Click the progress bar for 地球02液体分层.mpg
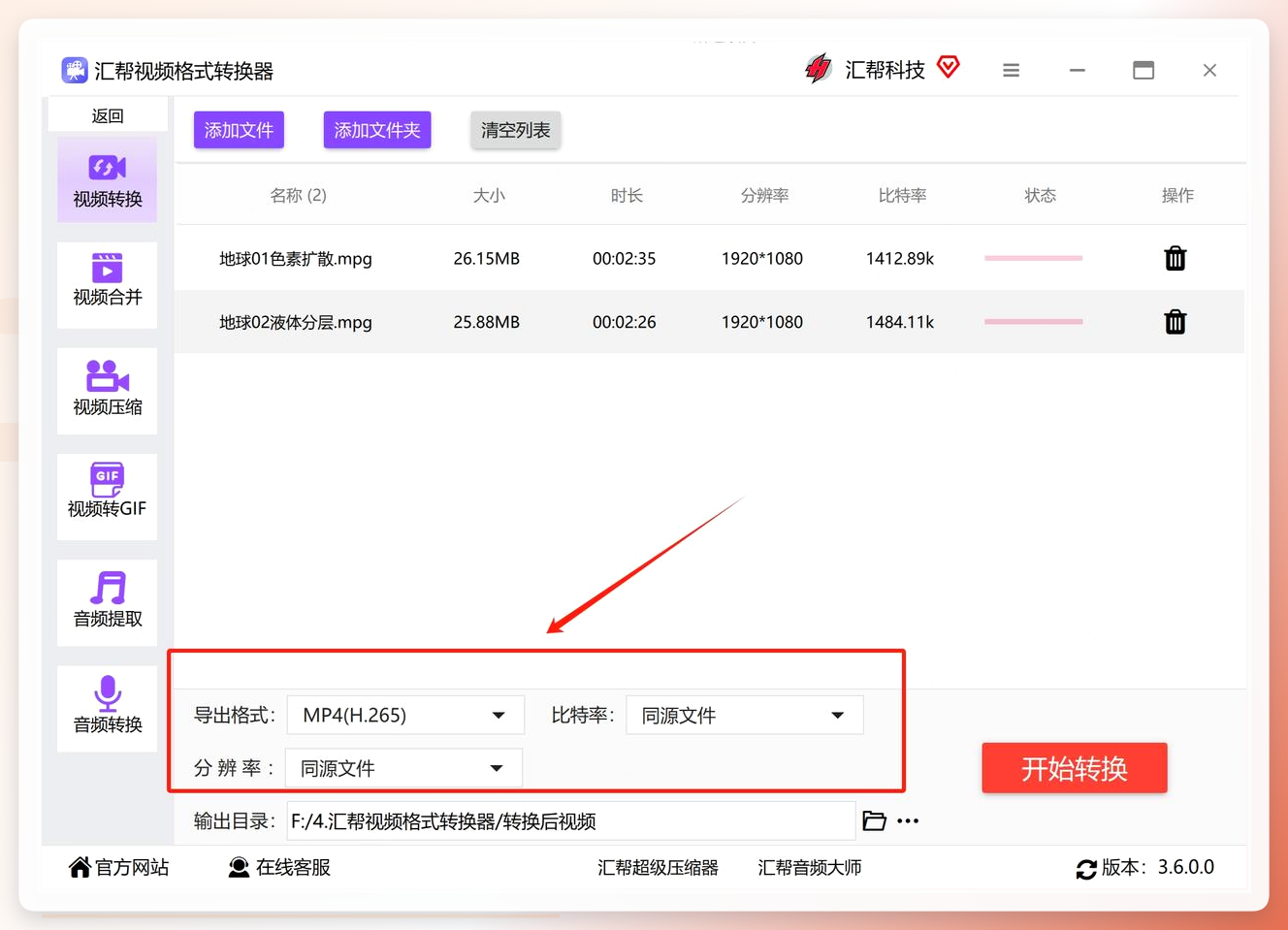1288x930 pixels. click(x=1033, y=321)
